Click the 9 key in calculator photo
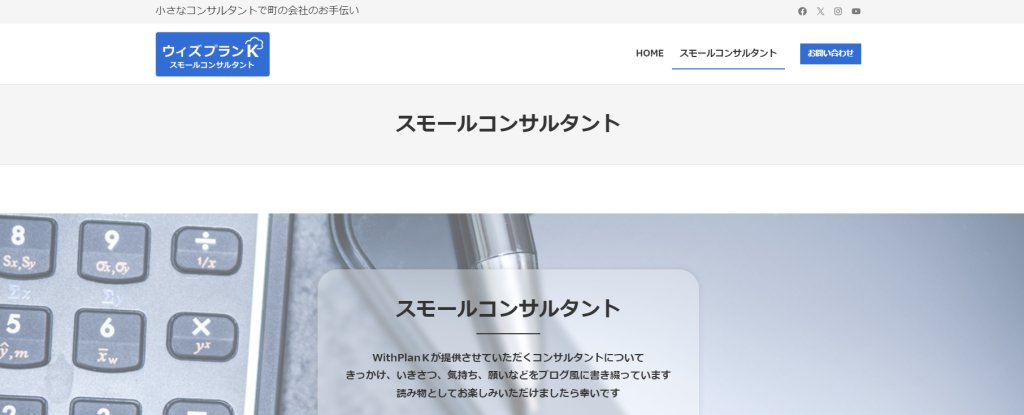Image resolution: width=1024 pixels, height=415 pixels. [x=112, y=249]
